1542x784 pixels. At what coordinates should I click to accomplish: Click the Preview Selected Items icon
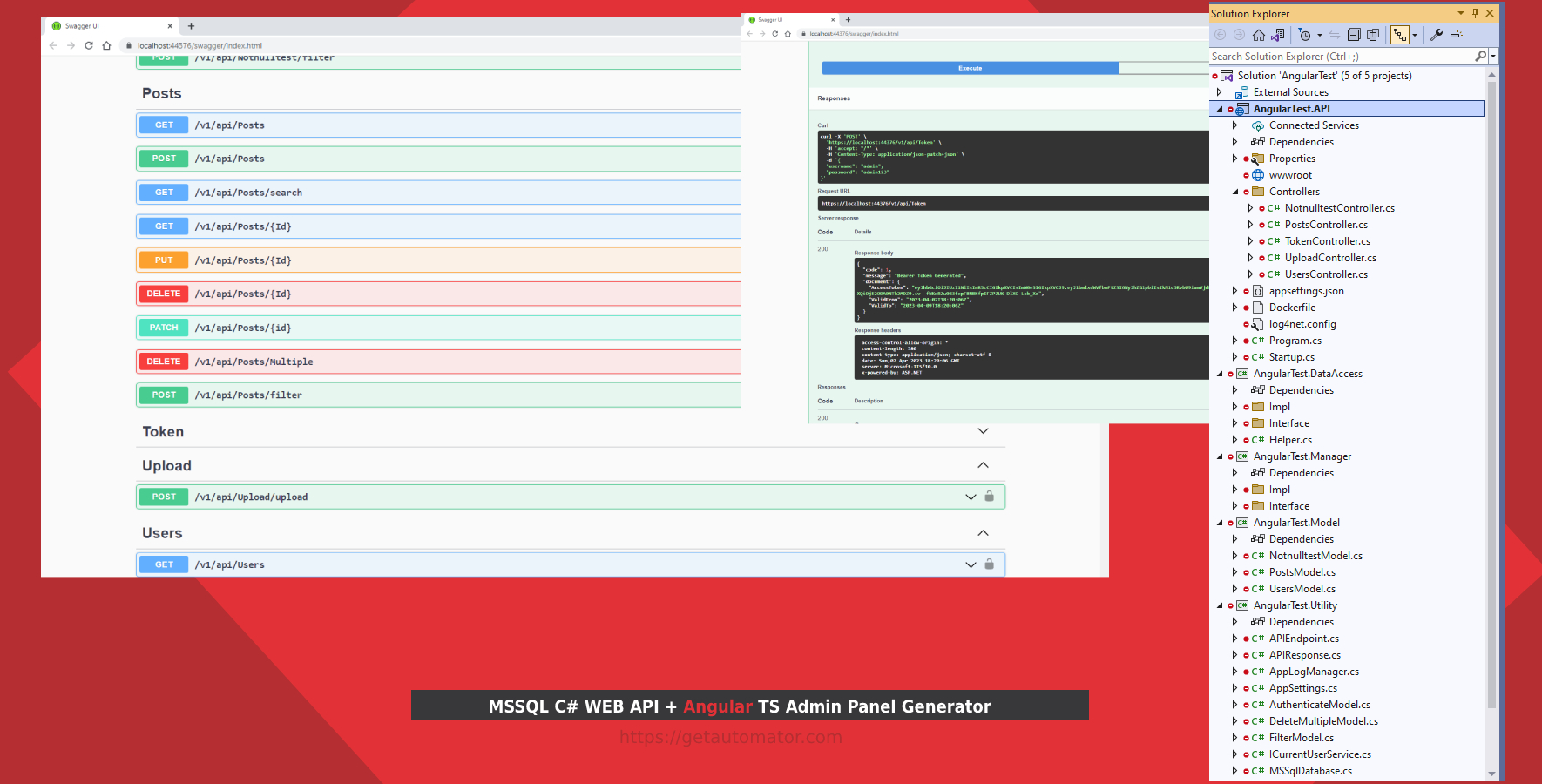click(1456, 35)
